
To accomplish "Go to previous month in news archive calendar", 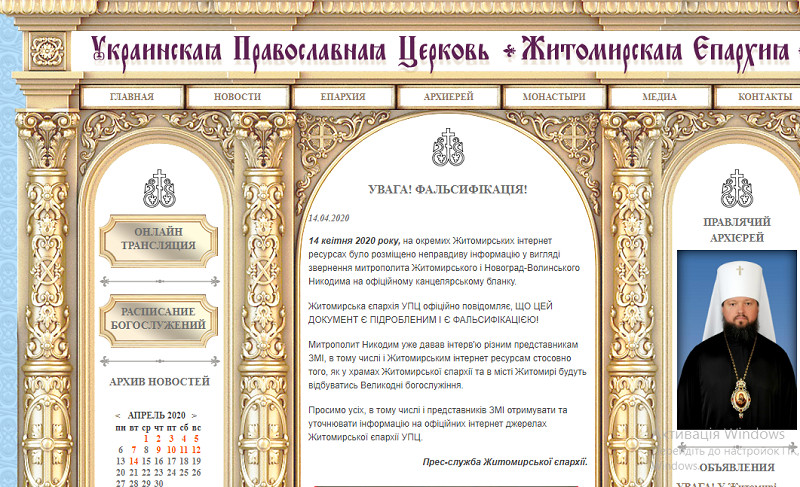I will 119,415.
